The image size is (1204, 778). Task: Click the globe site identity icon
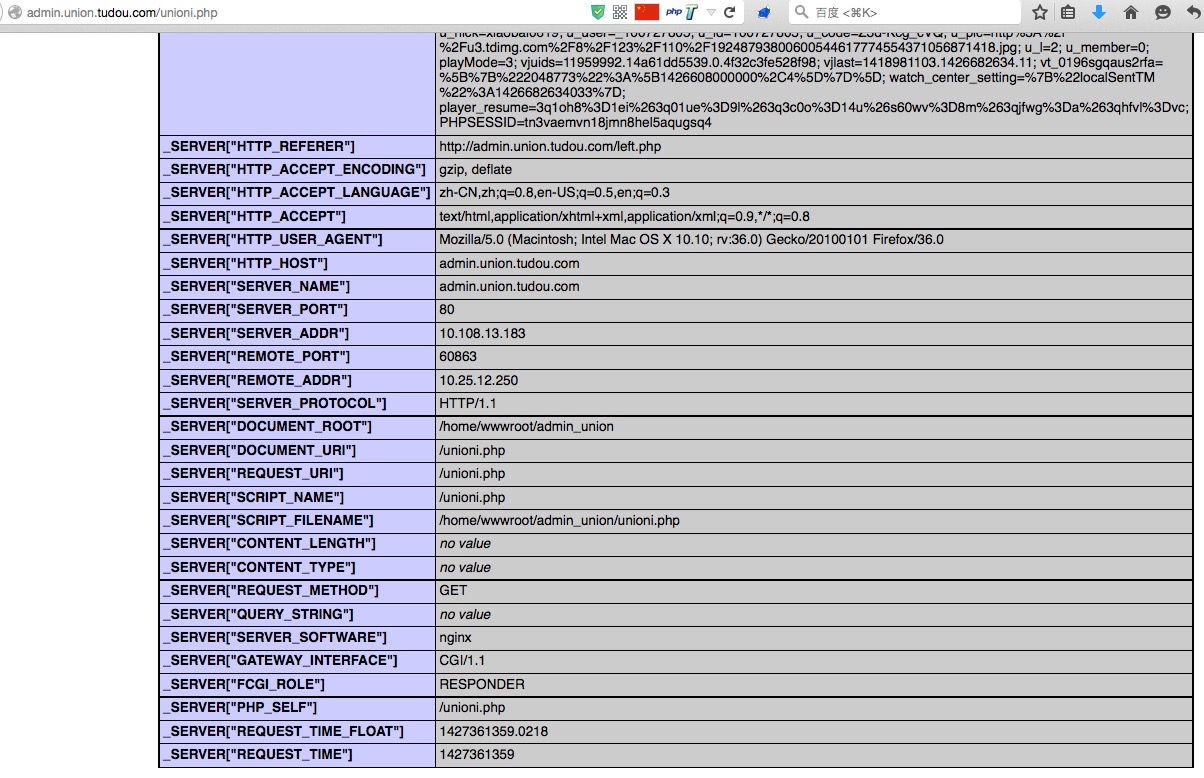point(14,12)
